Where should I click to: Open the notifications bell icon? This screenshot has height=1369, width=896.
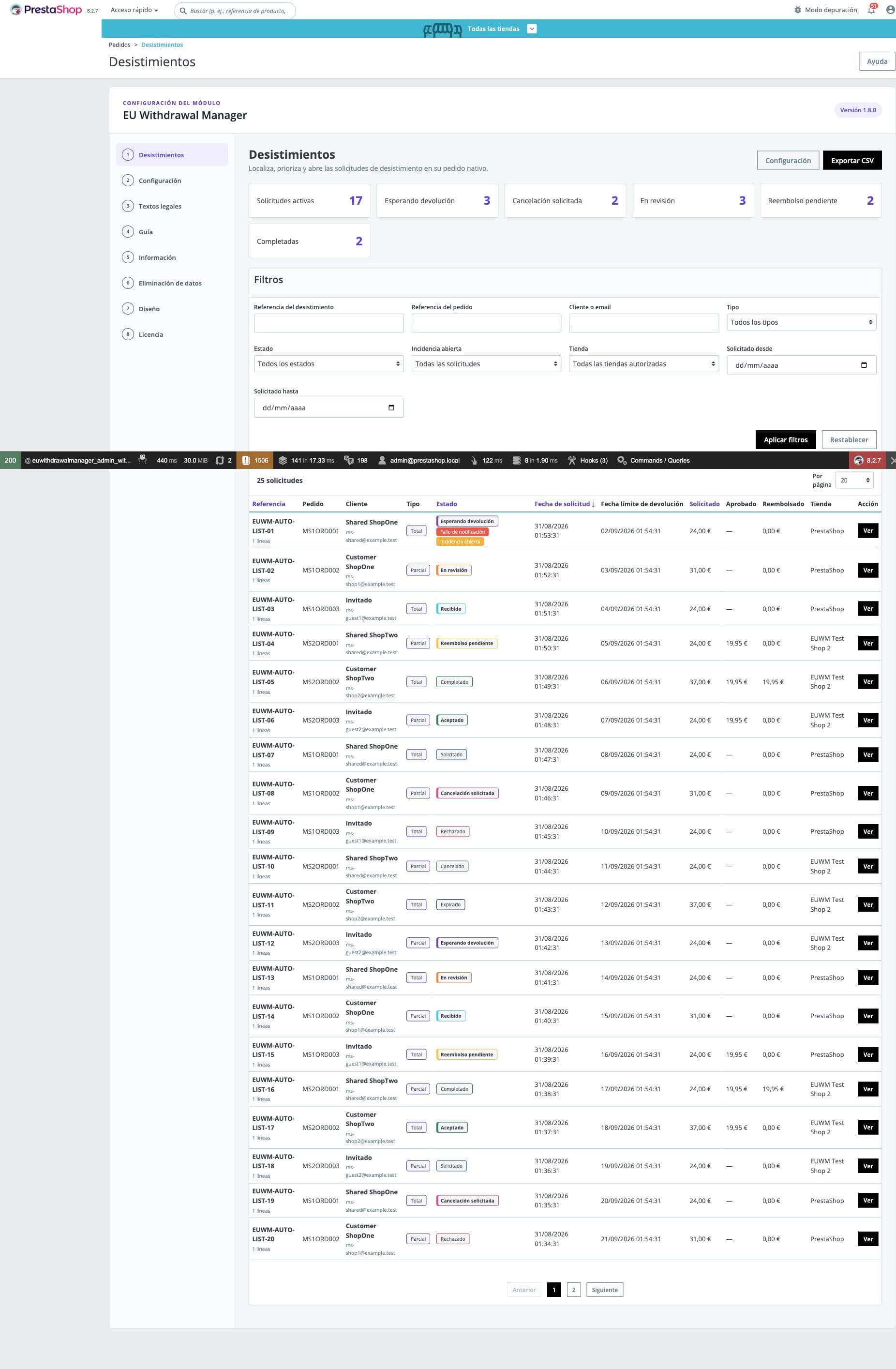click(x=871, y=10)
